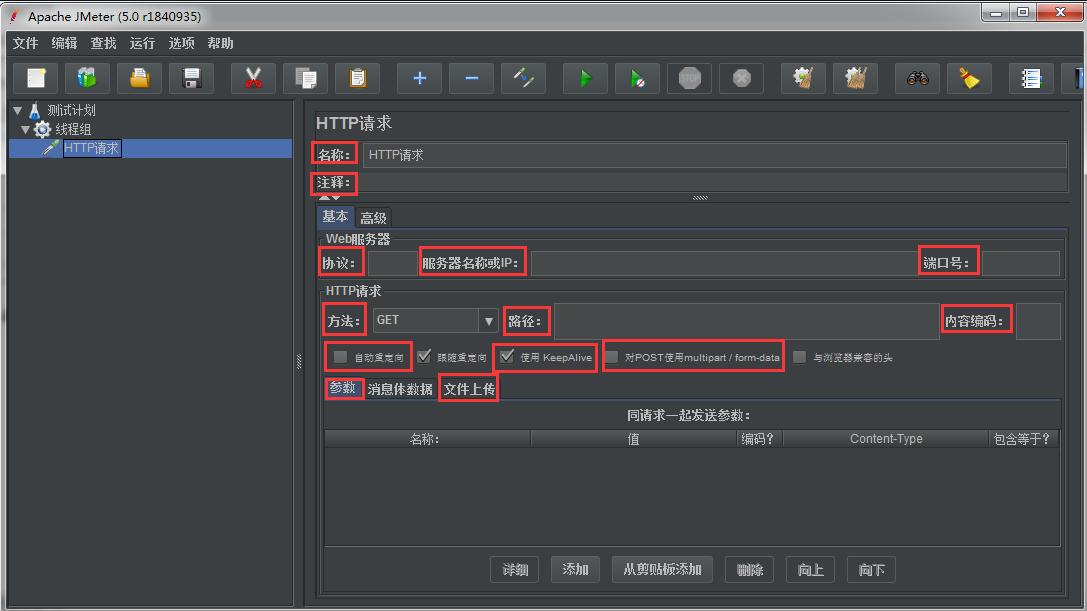Collapse the 线程组 tree node

[x=26, y=129]
